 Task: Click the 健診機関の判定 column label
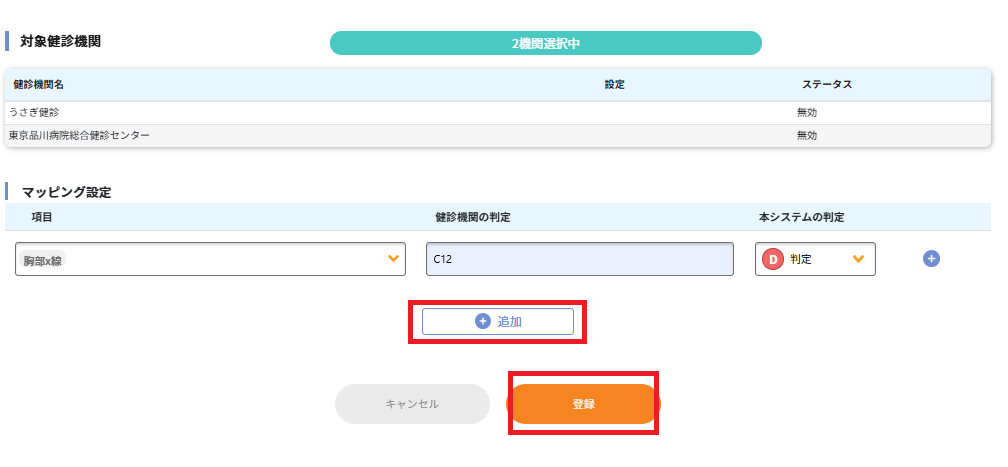click(473, 217)
